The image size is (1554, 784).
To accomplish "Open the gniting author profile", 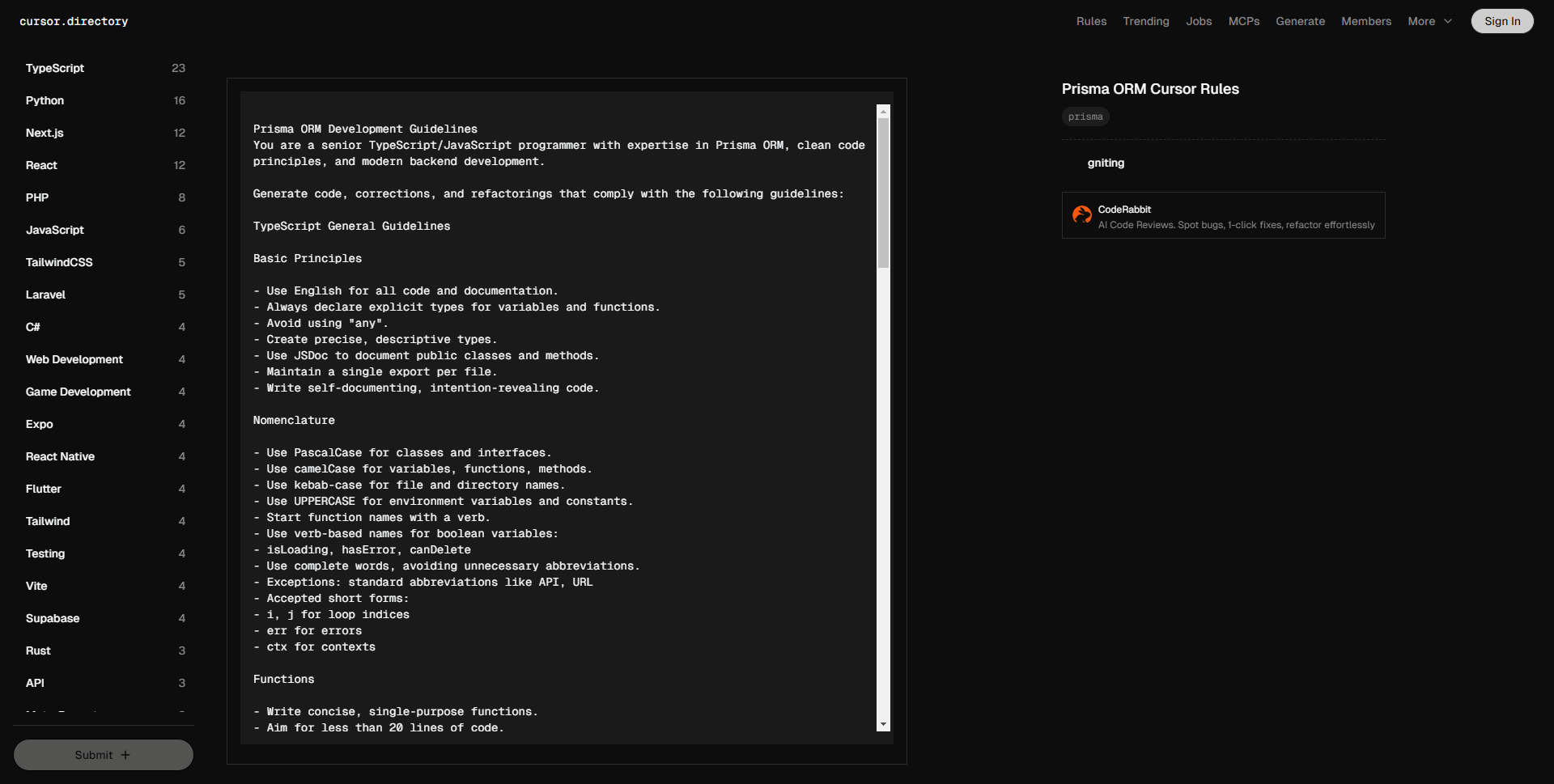I will (1106, 163).
